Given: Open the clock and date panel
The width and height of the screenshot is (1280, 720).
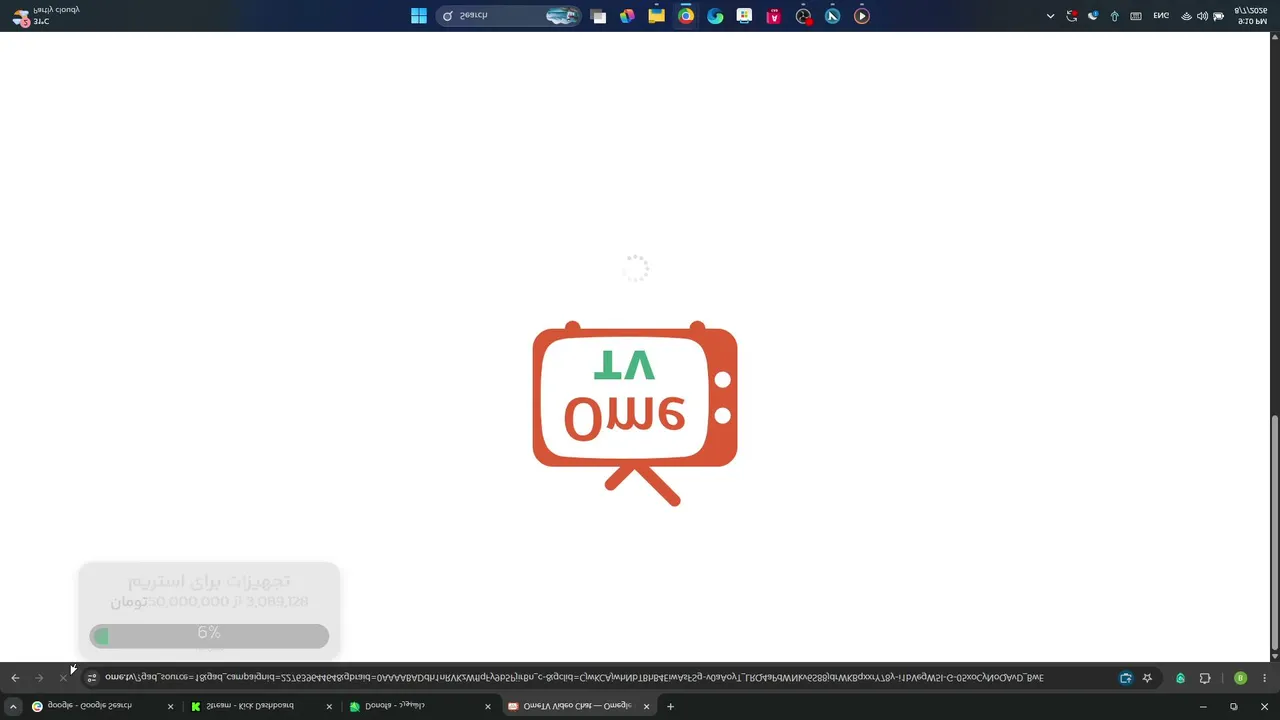Looking at the screenshot, I should click(1252, 16).
